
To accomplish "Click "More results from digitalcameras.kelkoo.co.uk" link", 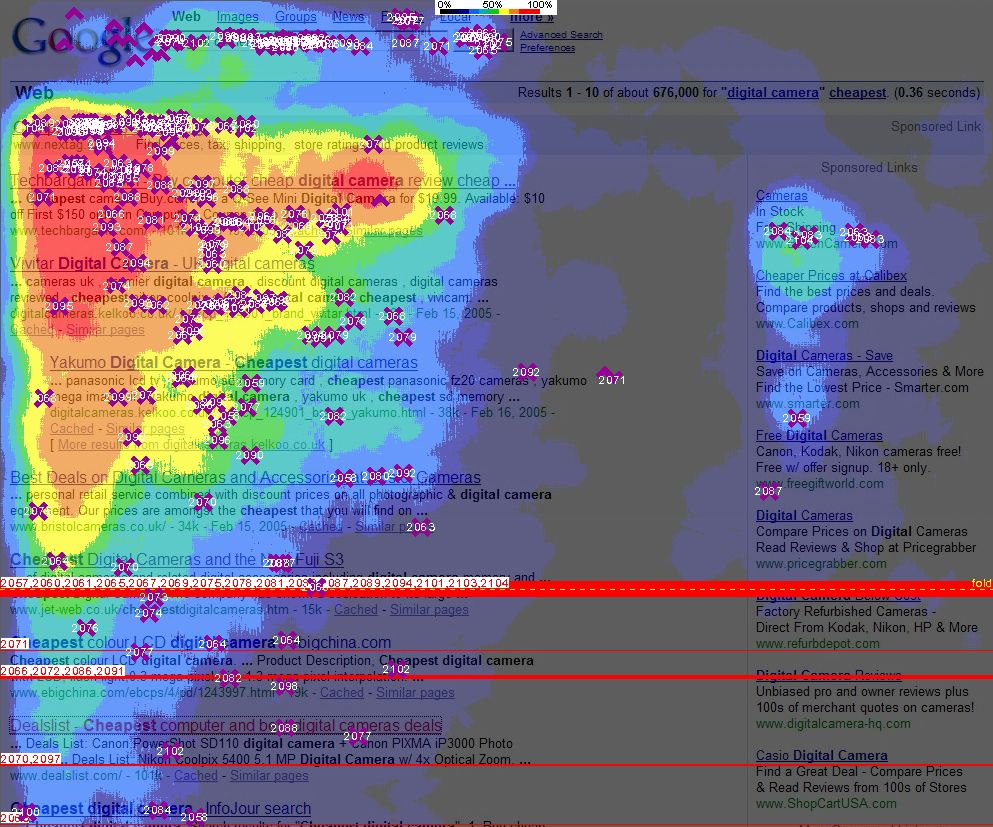I will tap(191, 444).
